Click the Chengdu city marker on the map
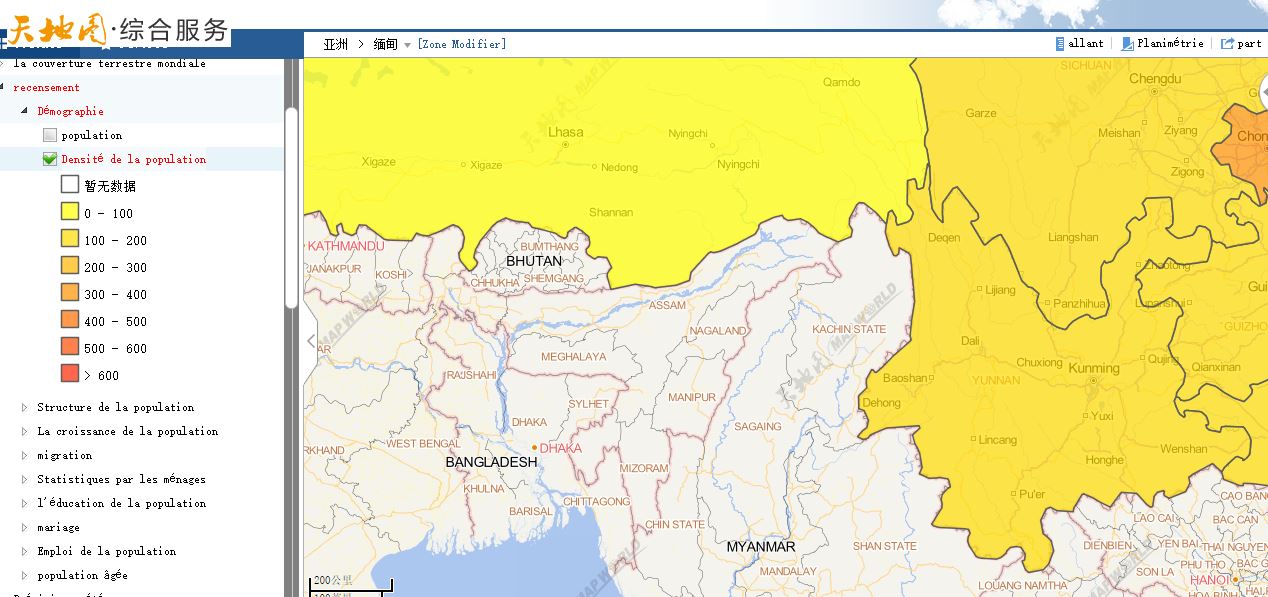1268x597 pixels. click(1154, 91)
